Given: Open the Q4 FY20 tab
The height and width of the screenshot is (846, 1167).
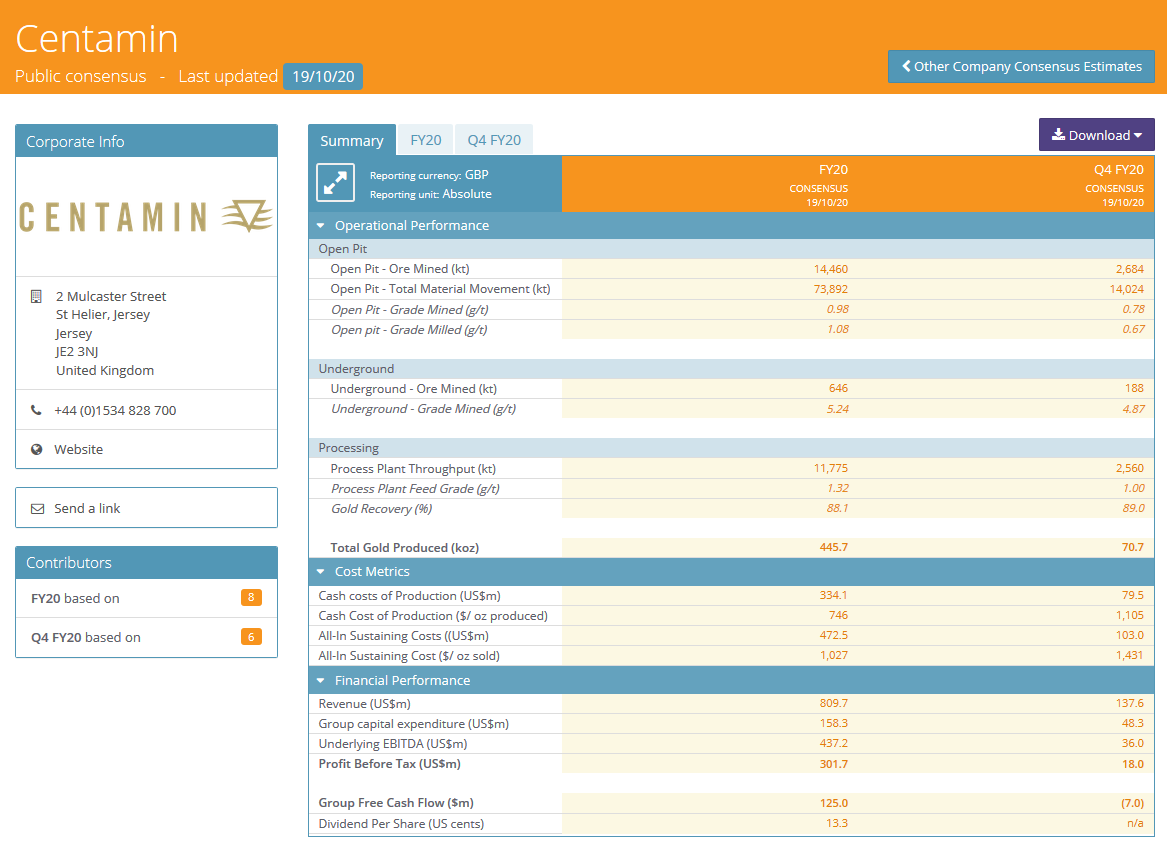Looking at the screenshot, I should [x=494, y=140].
